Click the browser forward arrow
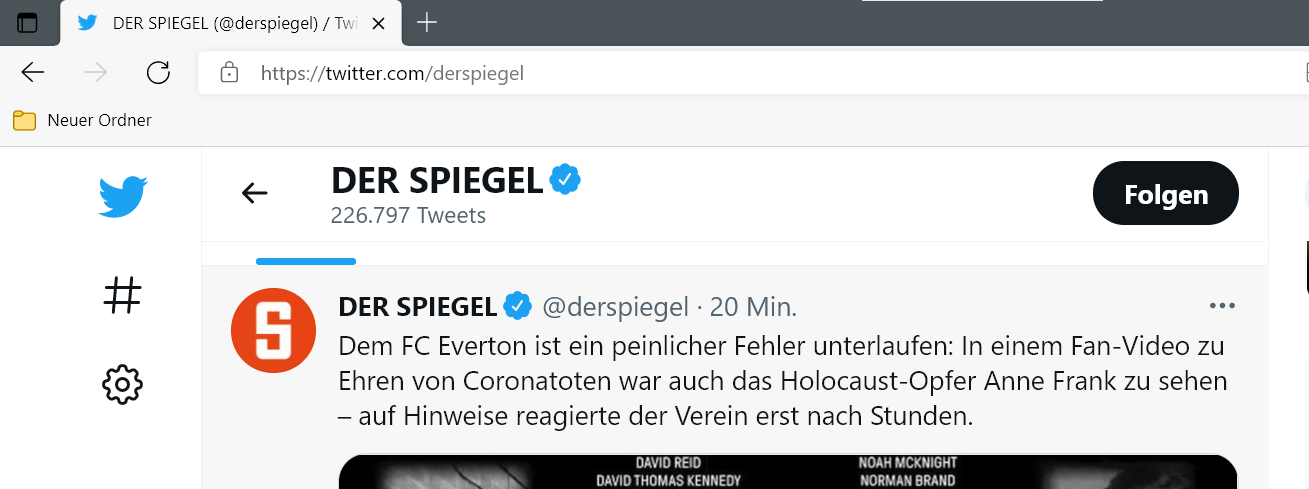The image size is (1309, 489). click(96, 72)
